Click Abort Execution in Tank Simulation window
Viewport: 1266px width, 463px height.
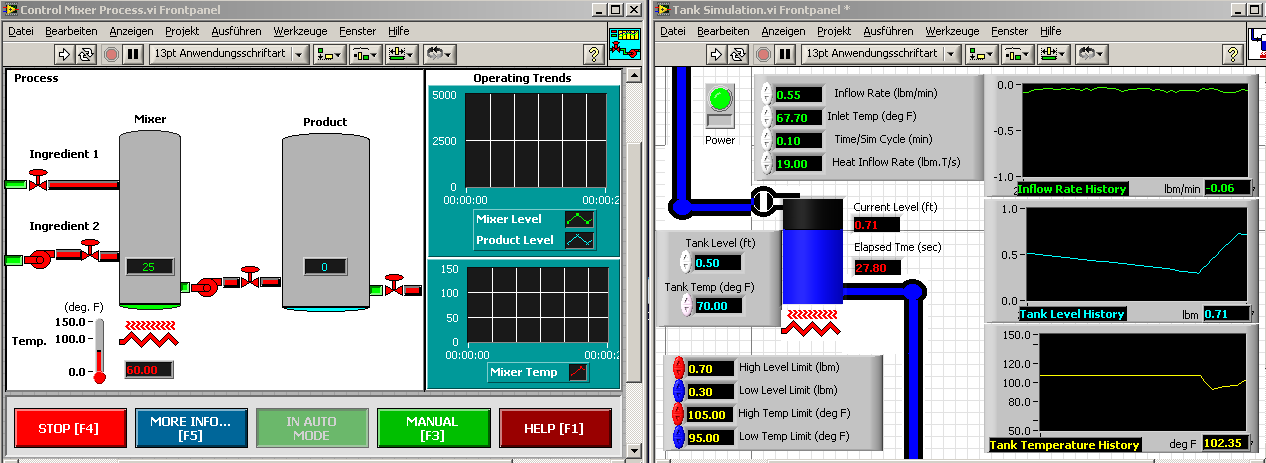coord(762,54)
